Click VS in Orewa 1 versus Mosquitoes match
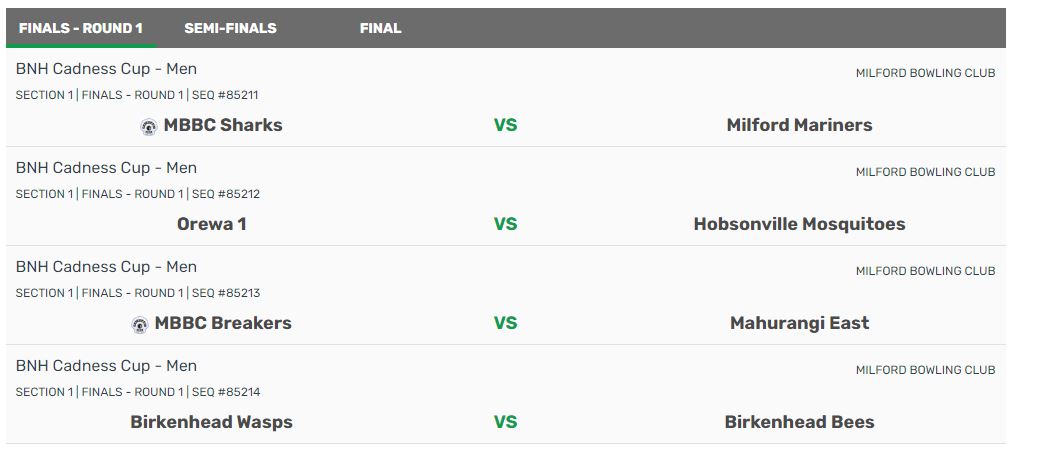This screenshot has height=462, width=1039. pos(505,224)
